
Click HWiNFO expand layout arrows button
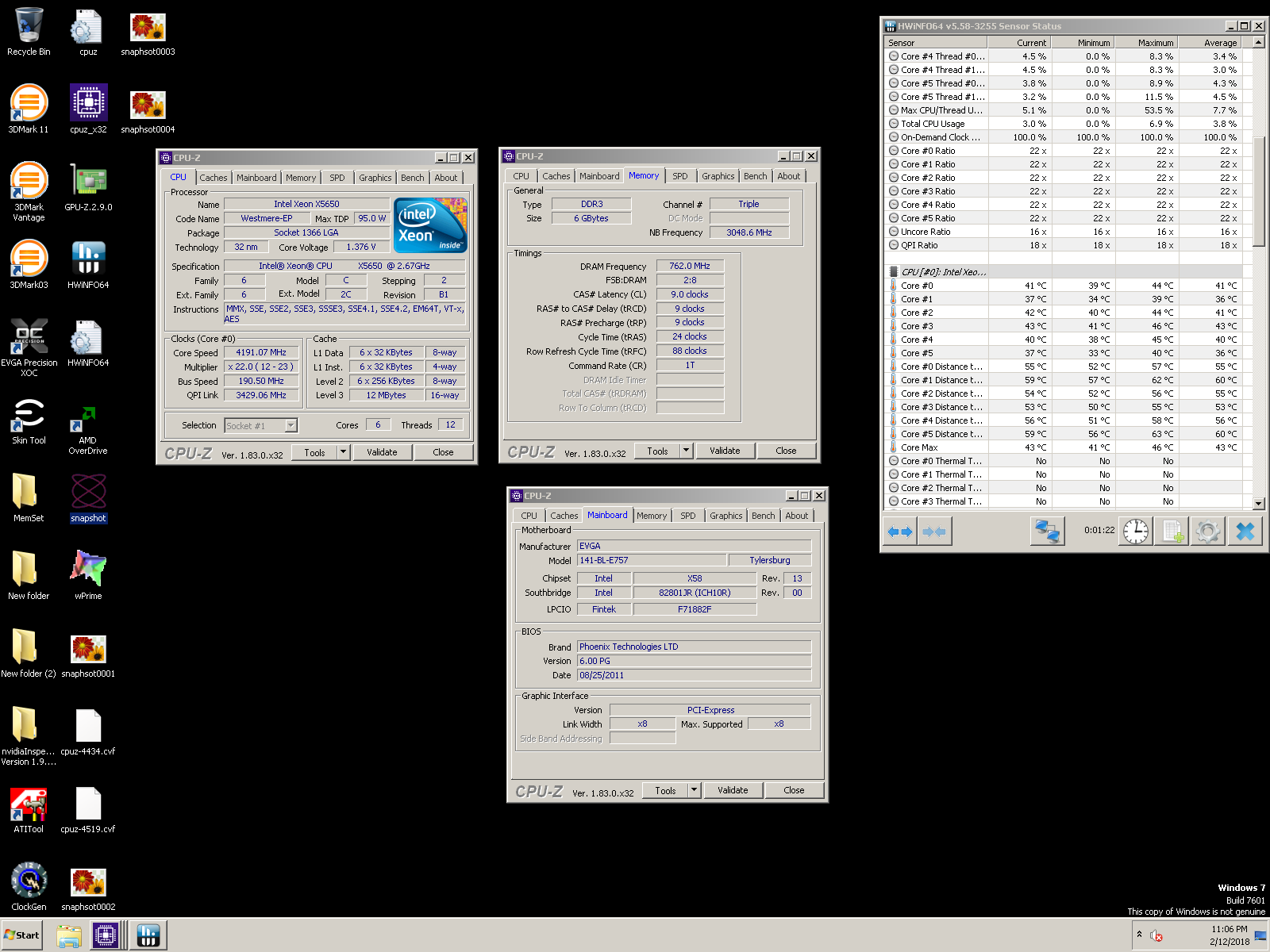point(900,532)
